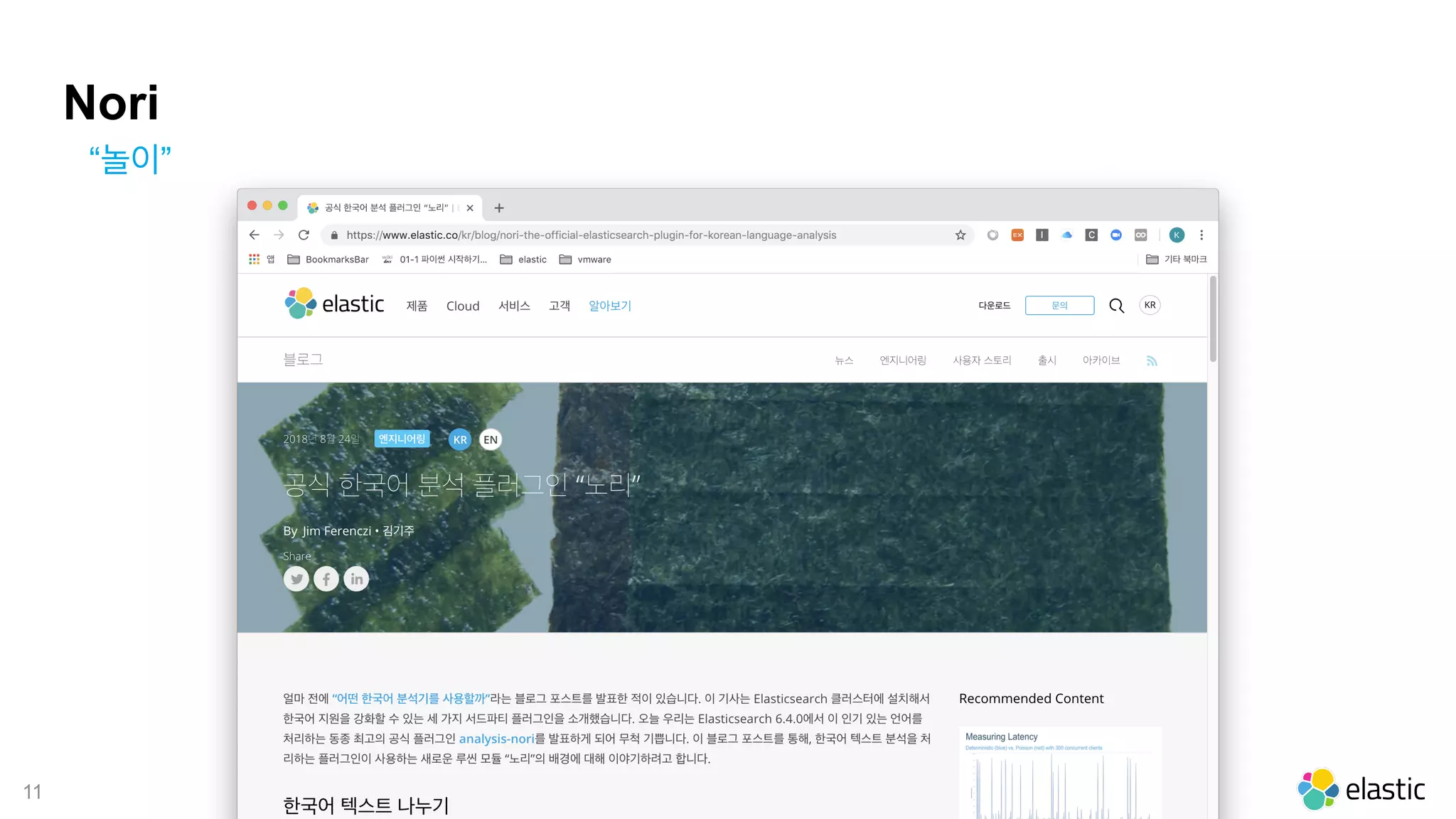This screenshot has height=819, width=1456.
Task: Open the BookmarksBar folder
Action: [x=328, y=259]
